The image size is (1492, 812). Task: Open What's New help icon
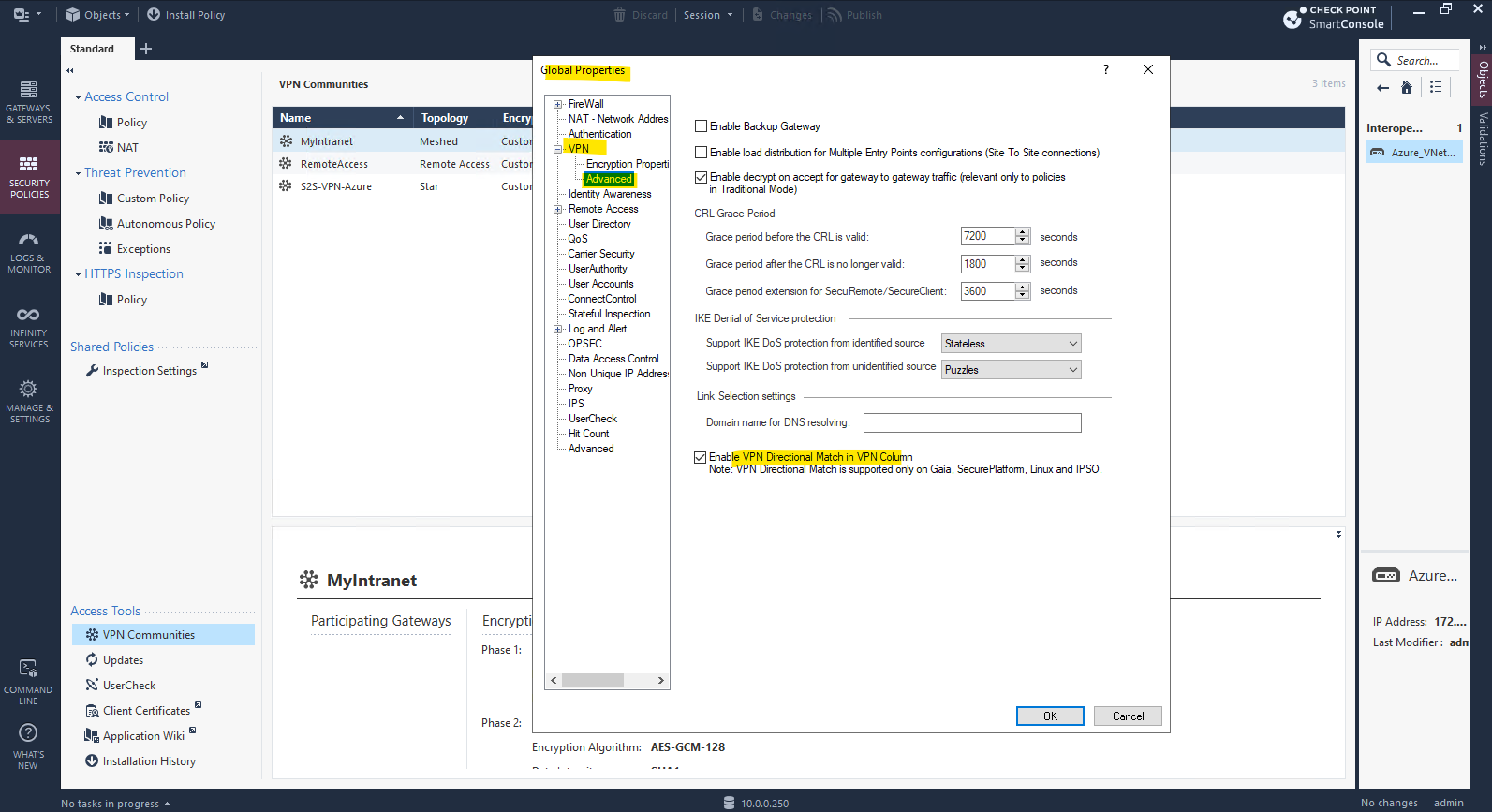[x=28, y=733]
